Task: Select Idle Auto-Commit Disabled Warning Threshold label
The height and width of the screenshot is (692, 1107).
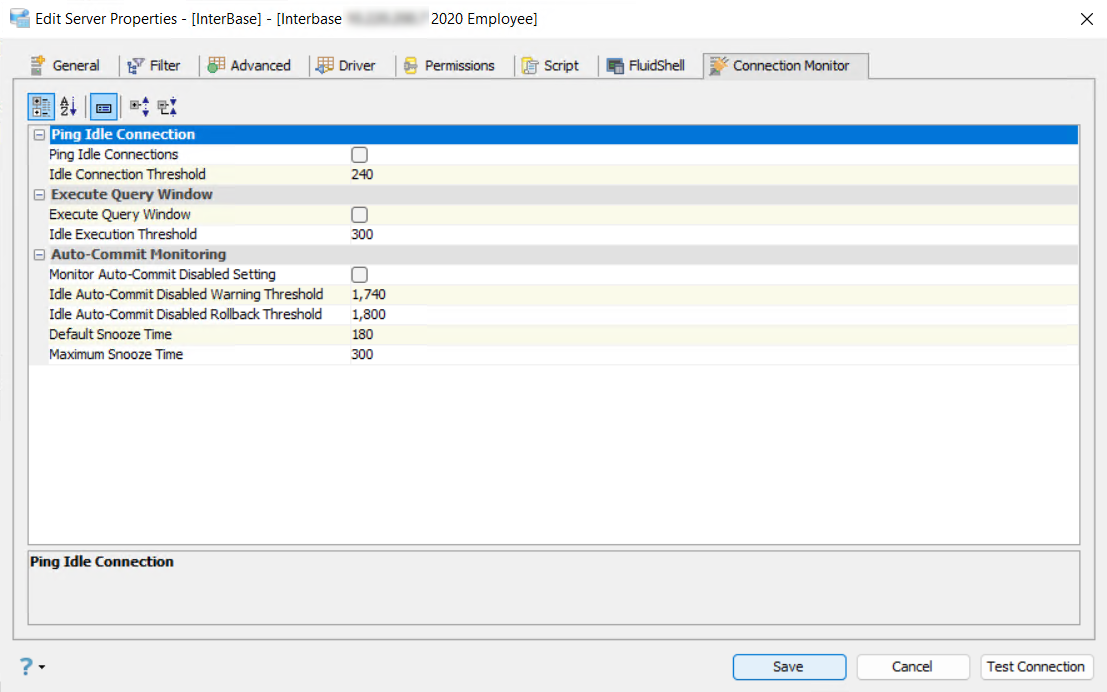Action: pyautogui.click(x=186, y=294)
